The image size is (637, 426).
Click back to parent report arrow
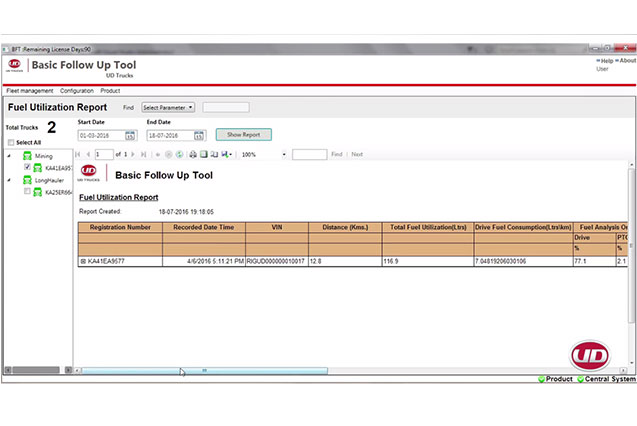(158, 154)
